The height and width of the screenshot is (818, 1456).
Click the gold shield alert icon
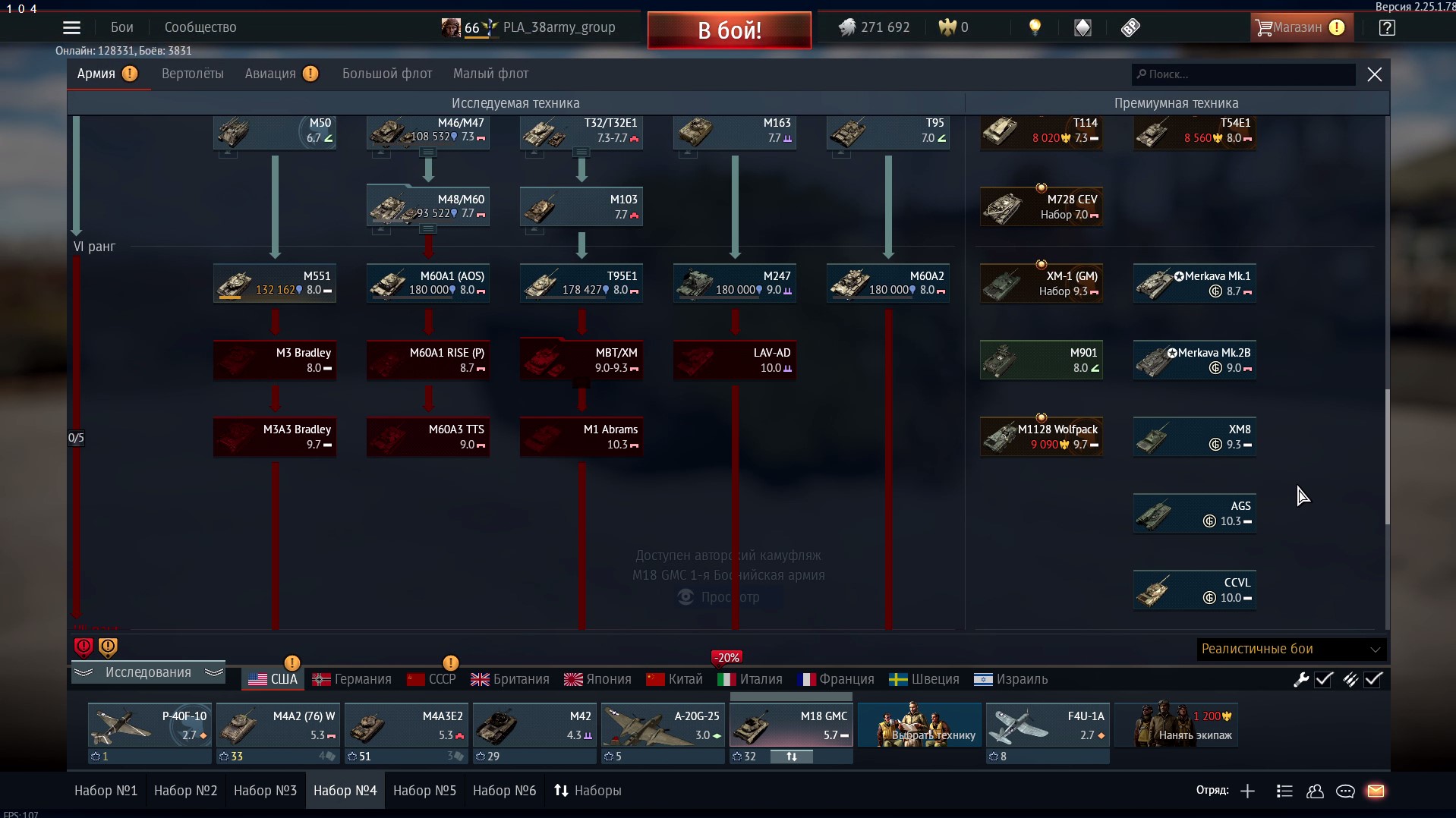(108, 647)
